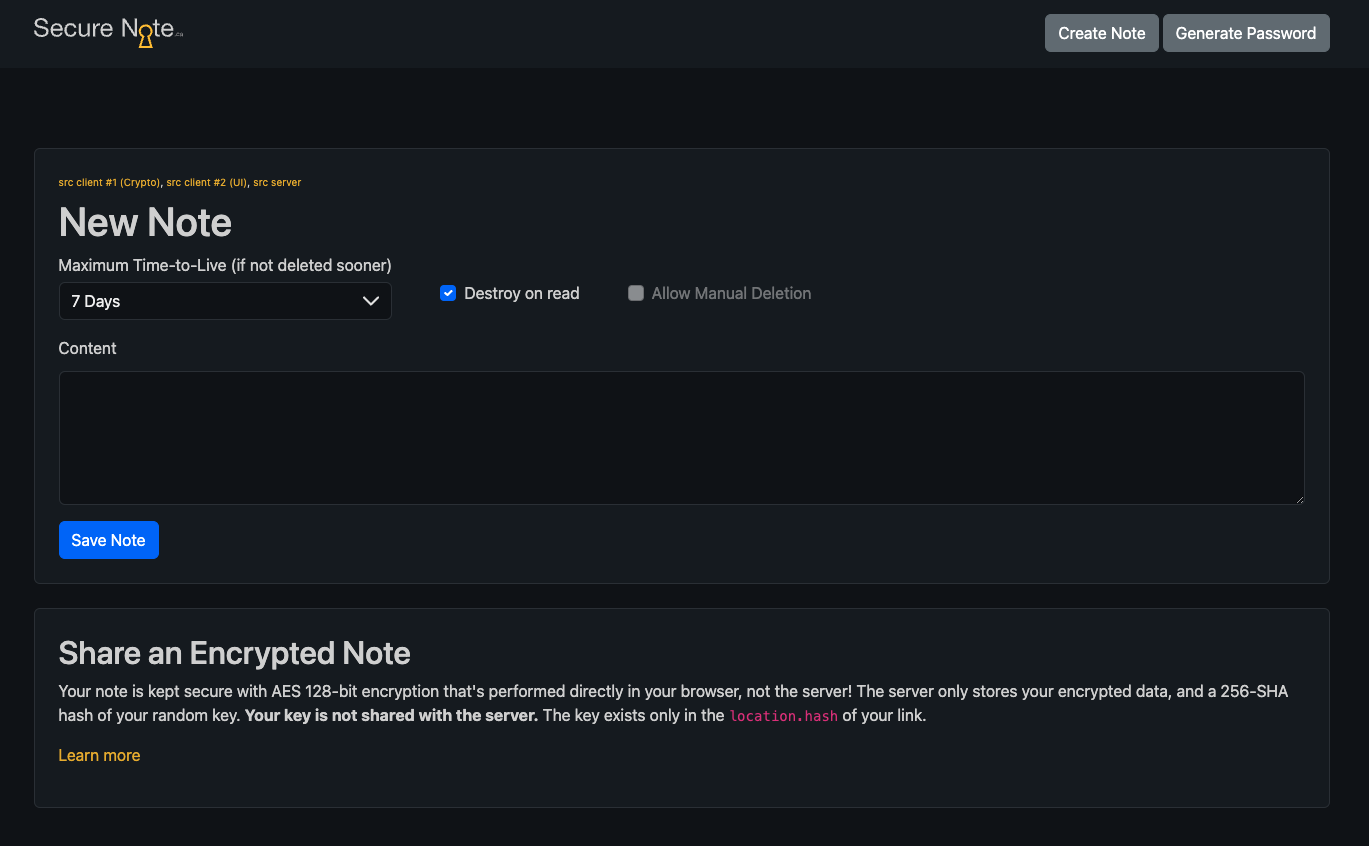This screenshot has width=1369, height=846.
Task: Click the 7 Days selected value
Action: (x=95, y=301)
